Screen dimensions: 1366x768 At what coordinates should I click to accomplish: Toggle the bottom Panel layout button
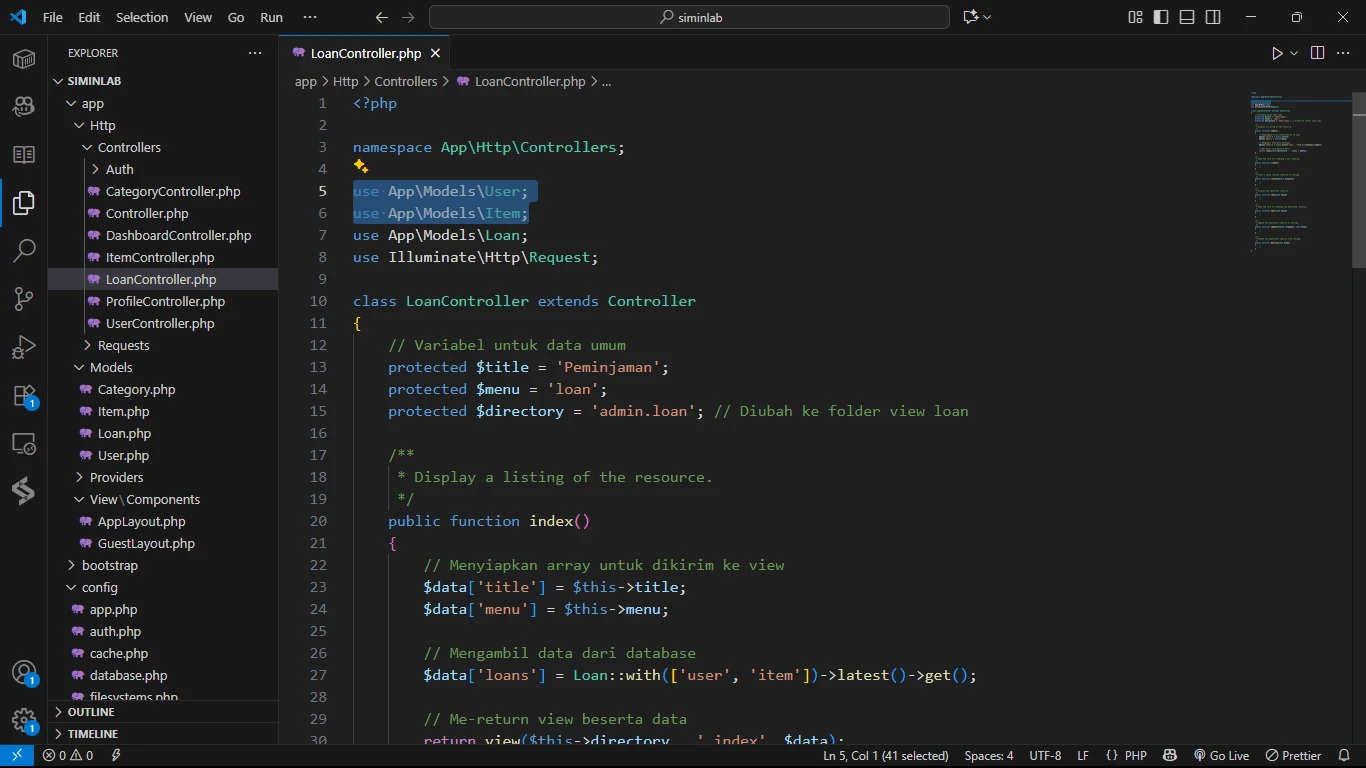(x=1187, y=17)
